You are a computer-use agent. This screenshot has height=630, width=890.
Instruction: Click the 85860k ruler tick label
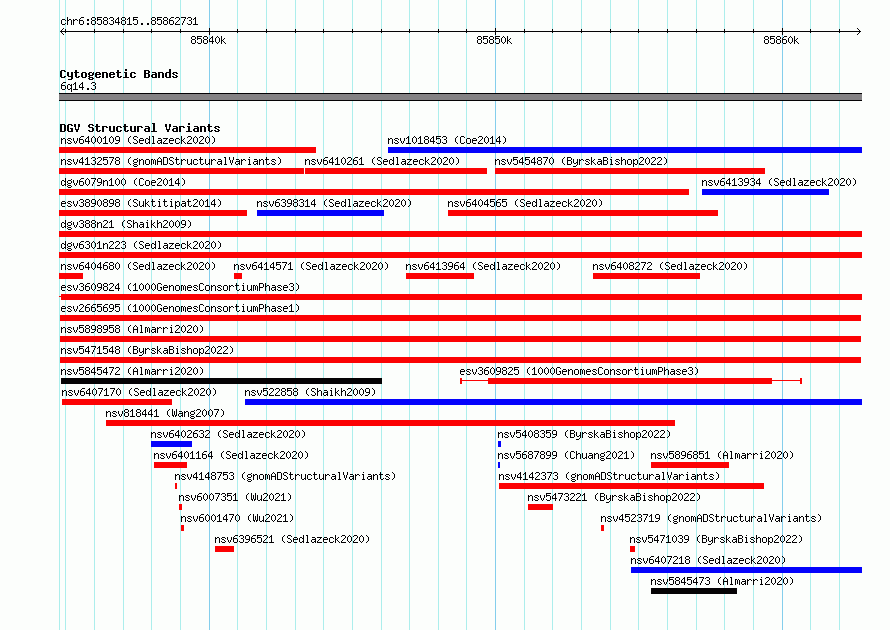point(781,40)
